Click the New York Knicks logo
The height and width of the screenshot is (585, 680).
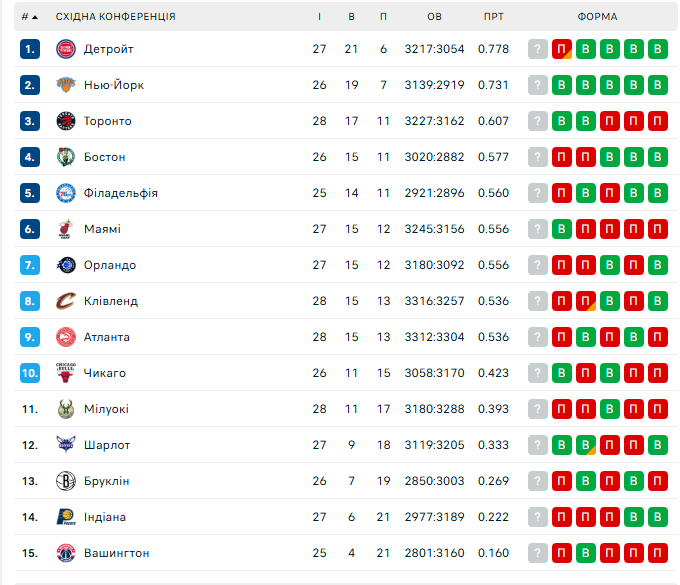coord(66,85)
